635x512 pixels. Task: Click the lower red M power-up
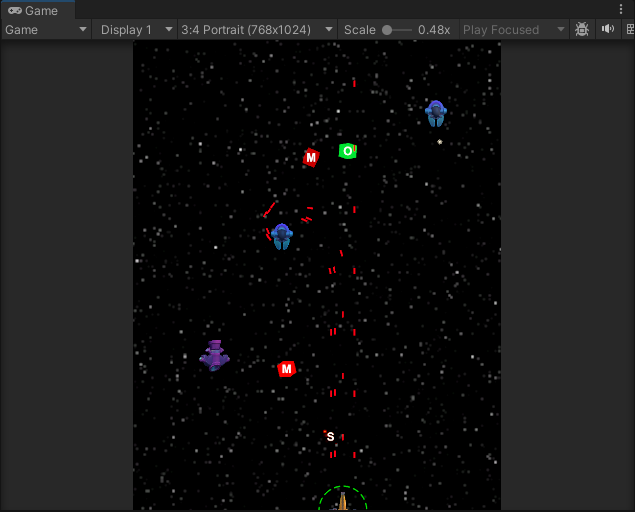[x=287, y=369]
